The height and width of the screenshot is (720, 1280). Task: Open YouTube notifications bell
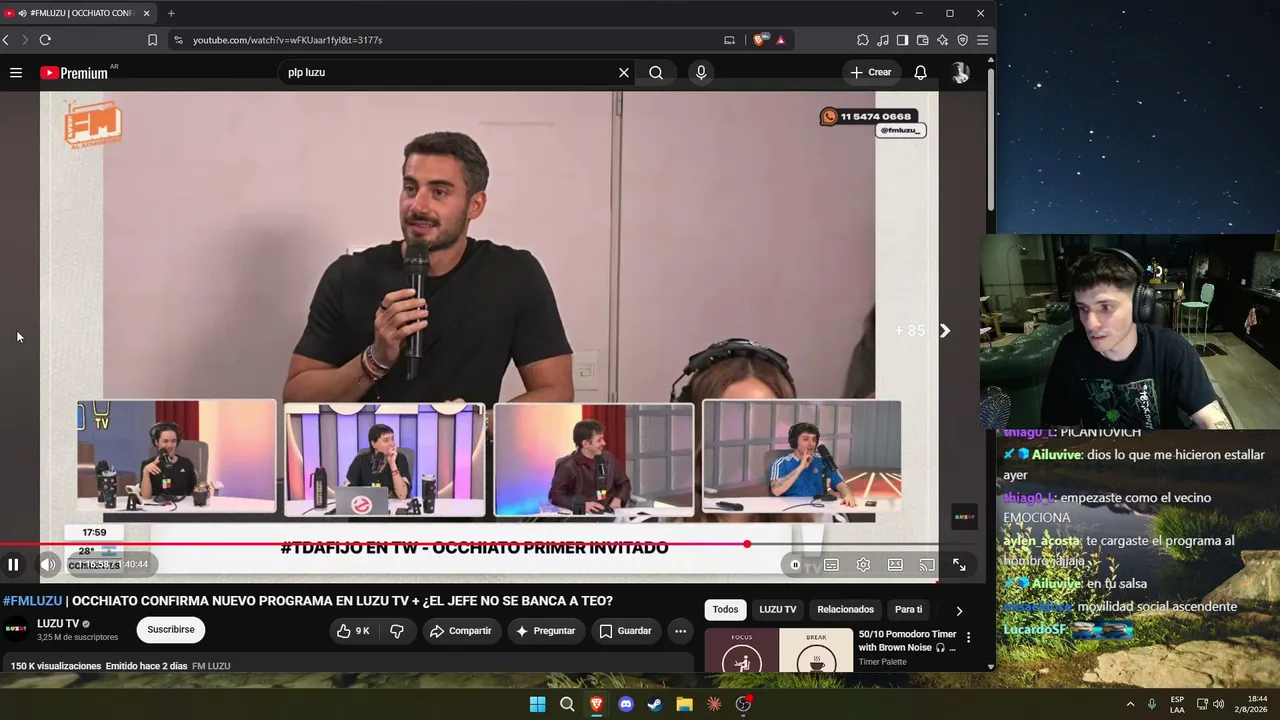pyautogui.click(x=921, y=72)
